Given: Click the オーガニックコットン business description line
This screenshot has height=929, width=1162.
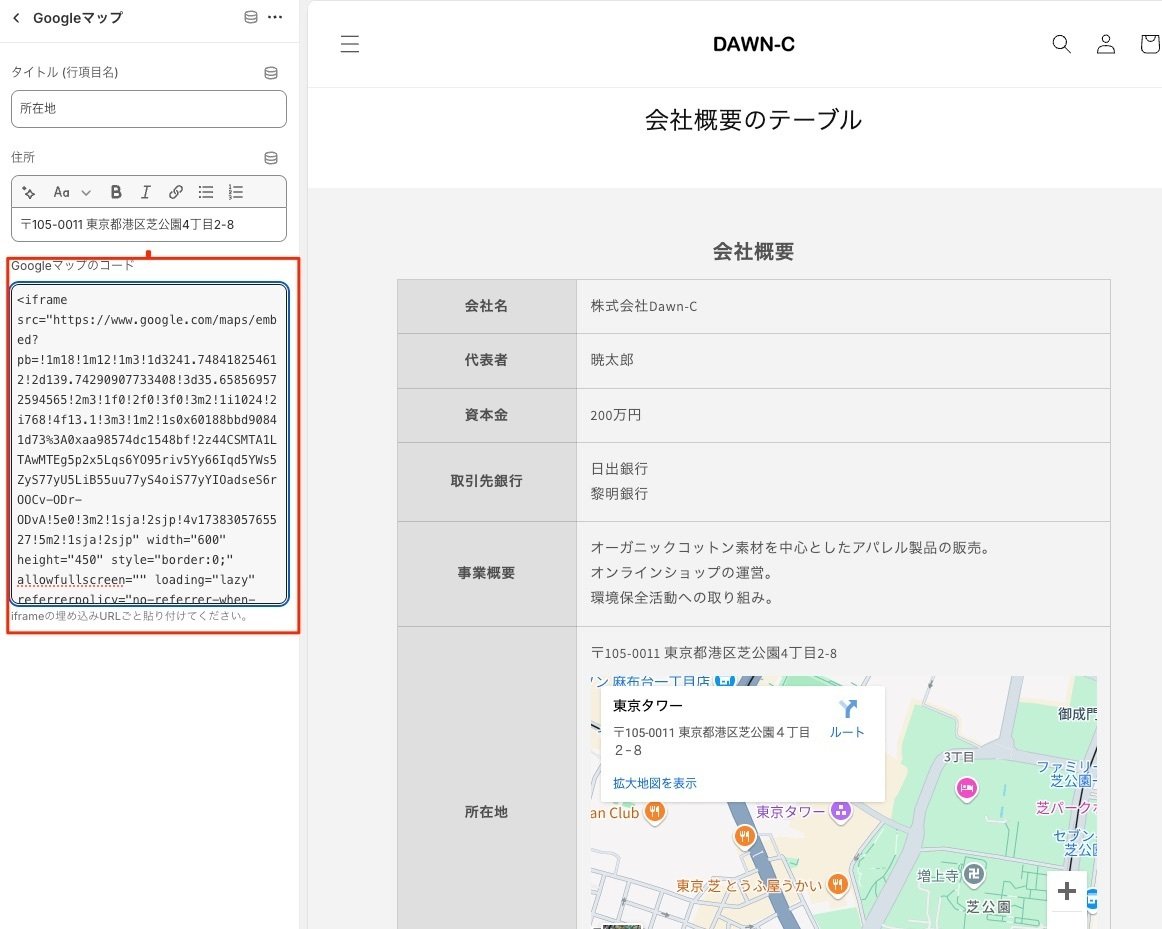Looking at the screenshot, I should point(793,548).
